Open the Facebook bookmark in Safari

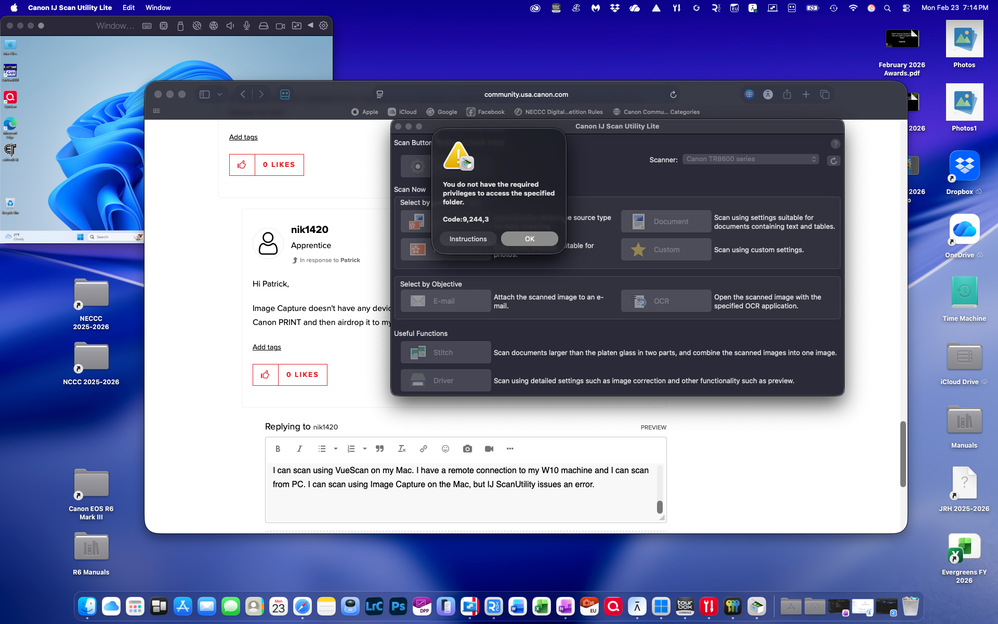tap(485, 112)
